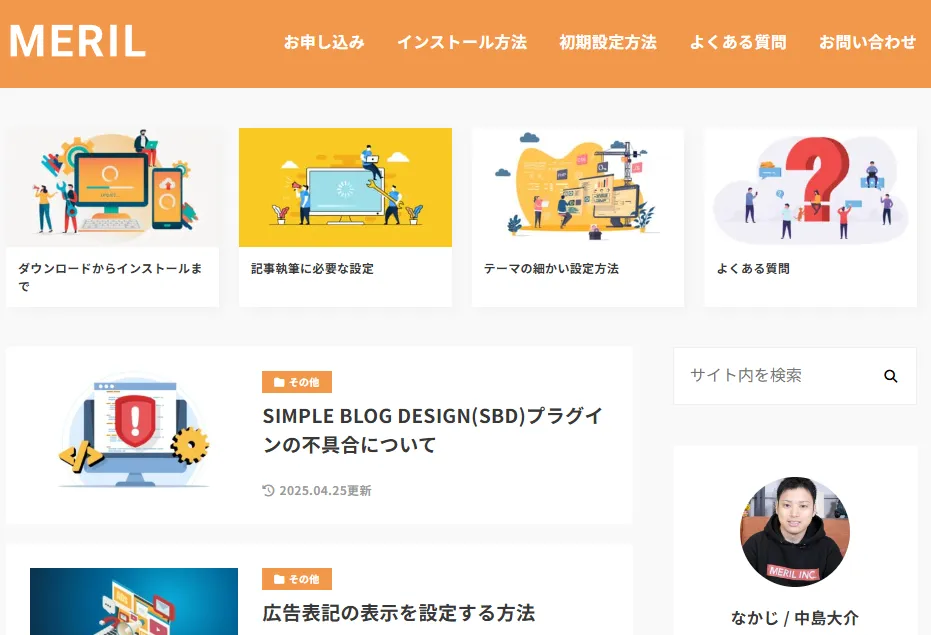
Task: Open the お申し込み menu item
Action: 323,42
